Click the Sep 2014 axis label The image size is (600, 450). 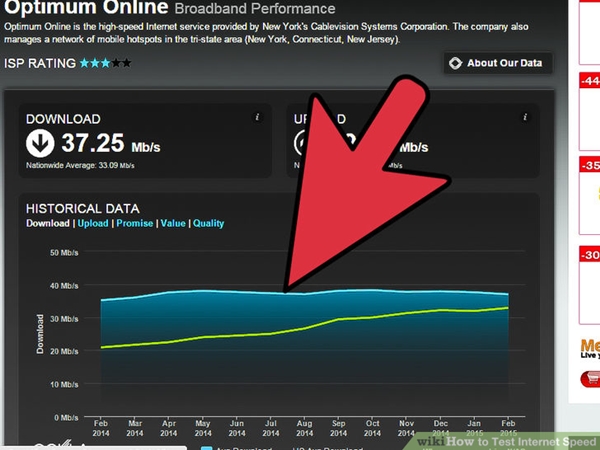click(x=339, y=428)
